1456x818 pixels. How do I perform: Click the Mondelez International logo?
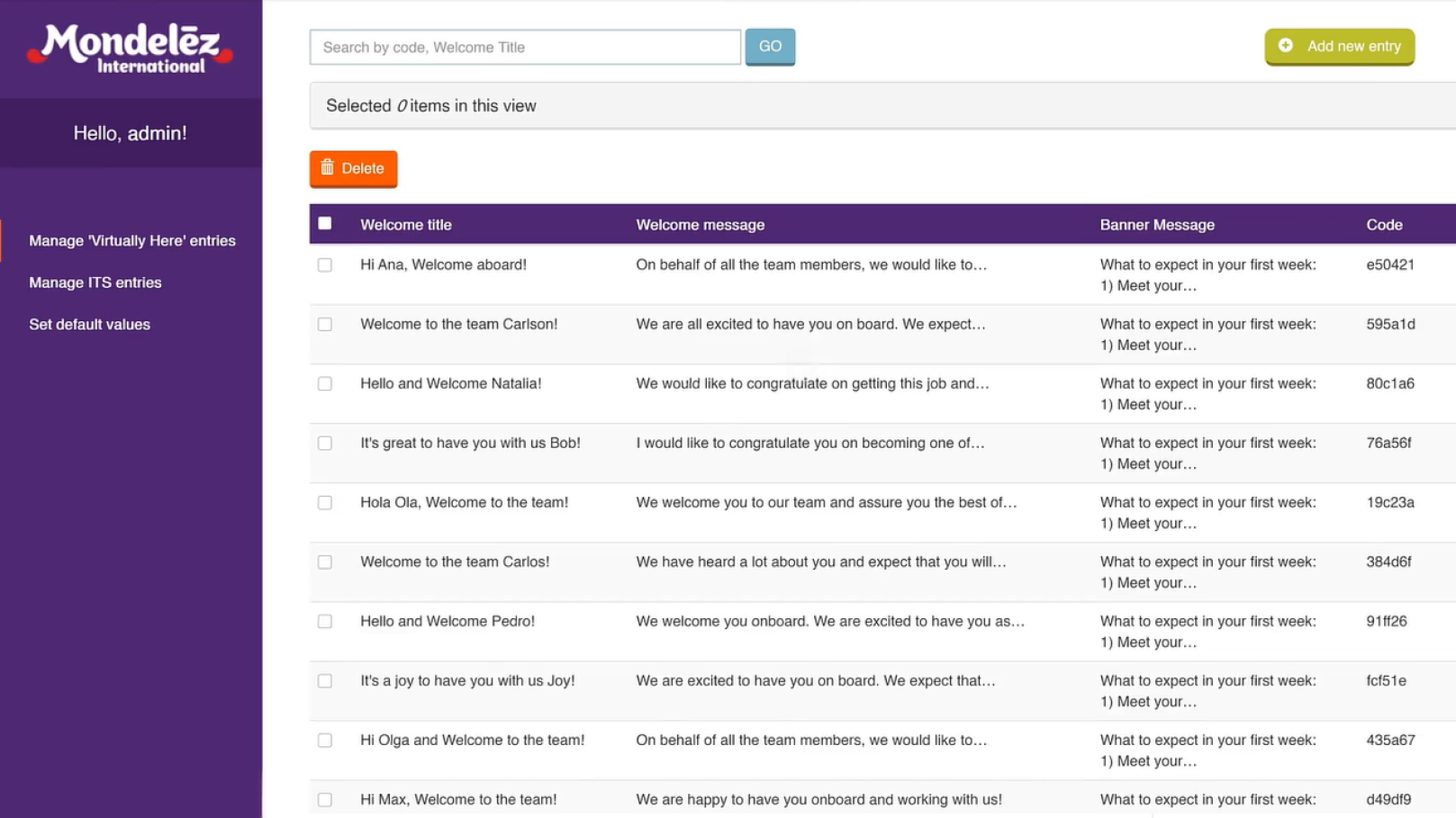(131, 49)
